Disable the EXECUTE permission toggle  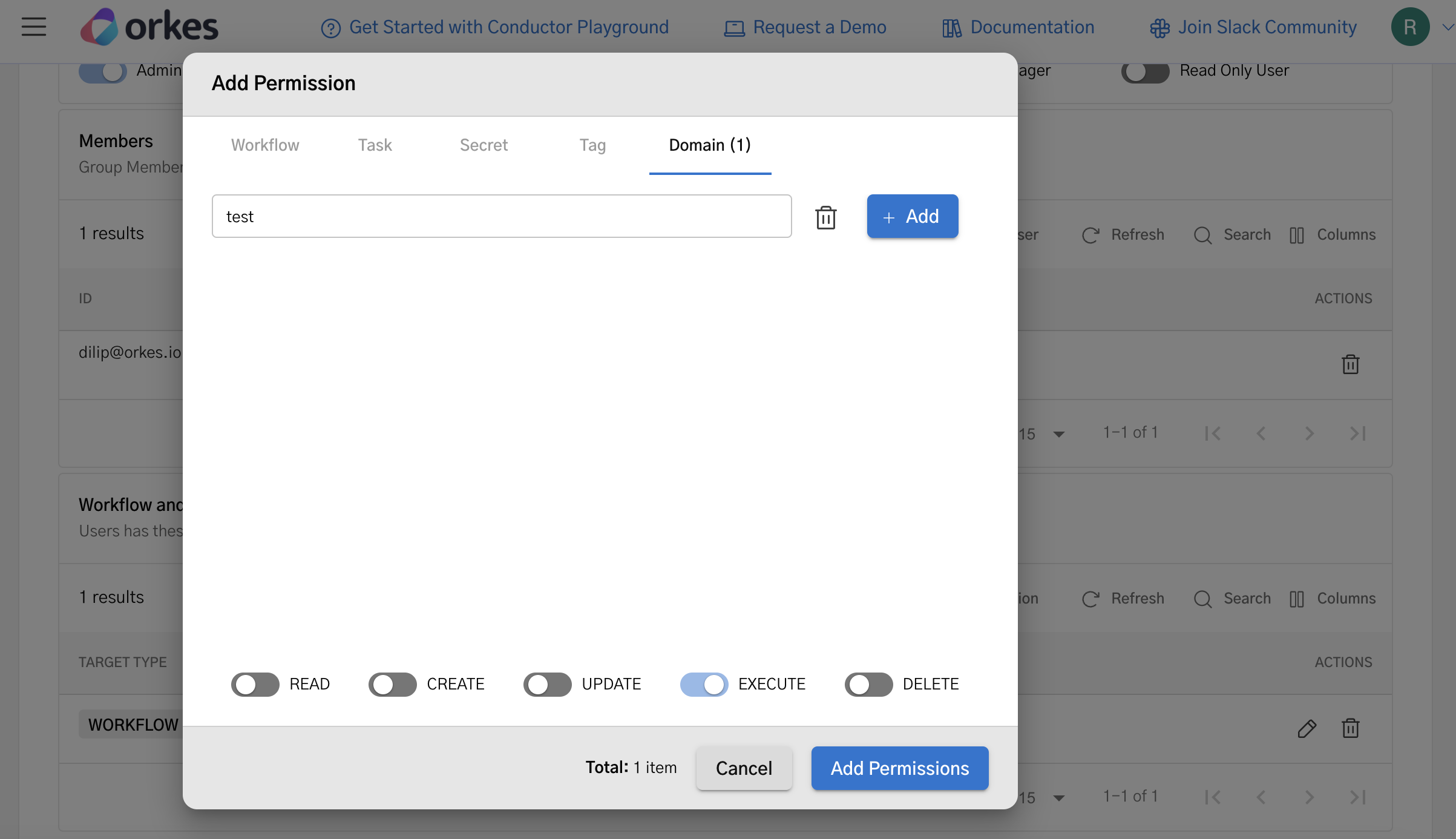tap(704, 684)
